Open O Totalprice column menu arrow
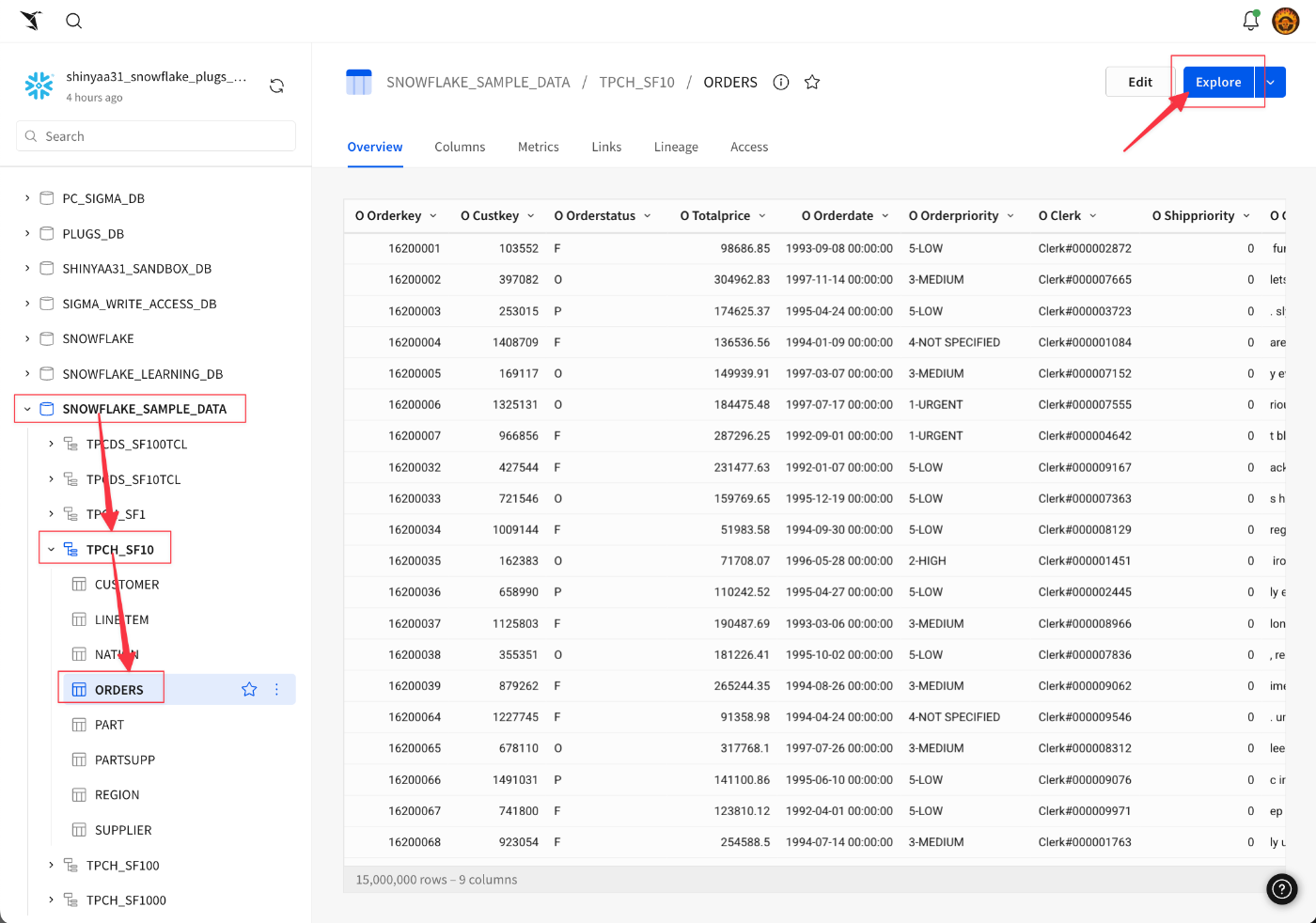This screenshot has width=1316, height=923. [762, 216]
